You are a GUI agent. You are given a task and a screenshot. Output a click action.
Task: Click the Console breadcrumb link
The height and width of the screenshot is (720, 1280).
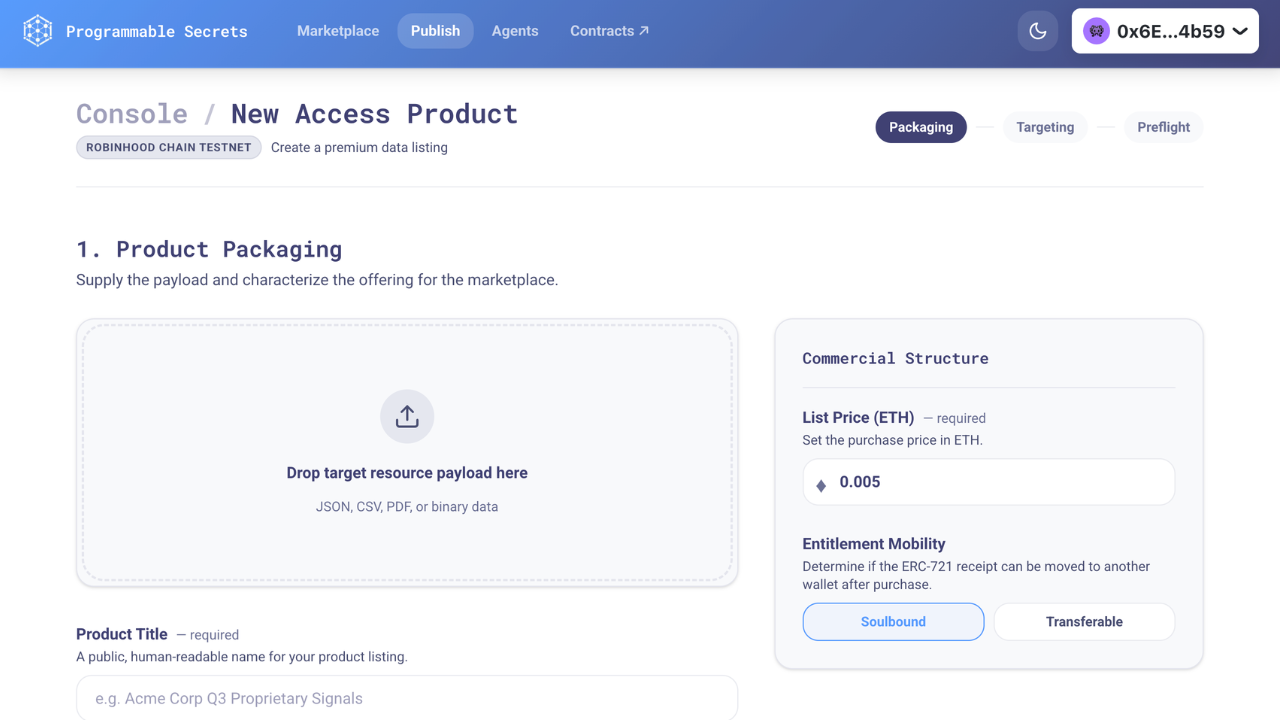pyautogui.click(x=132, y=114)
